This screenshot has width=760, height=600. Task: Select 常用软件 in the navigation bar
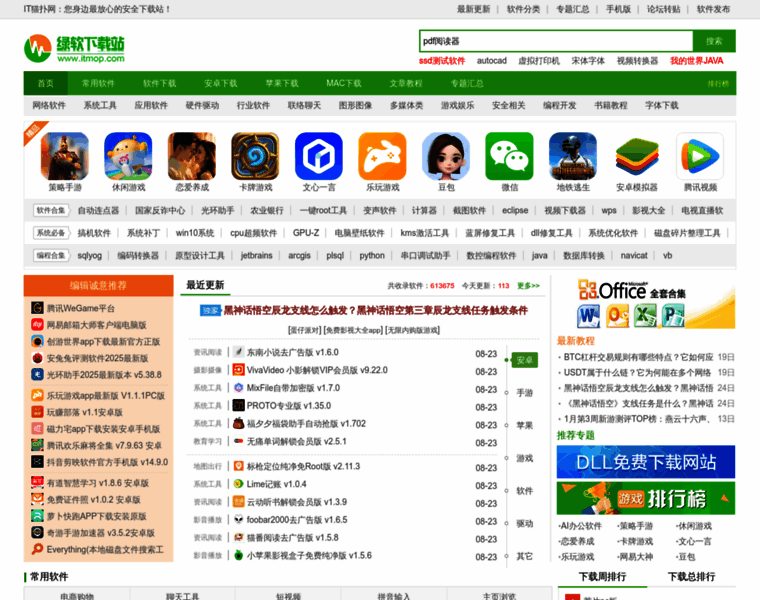pos(98,83)
